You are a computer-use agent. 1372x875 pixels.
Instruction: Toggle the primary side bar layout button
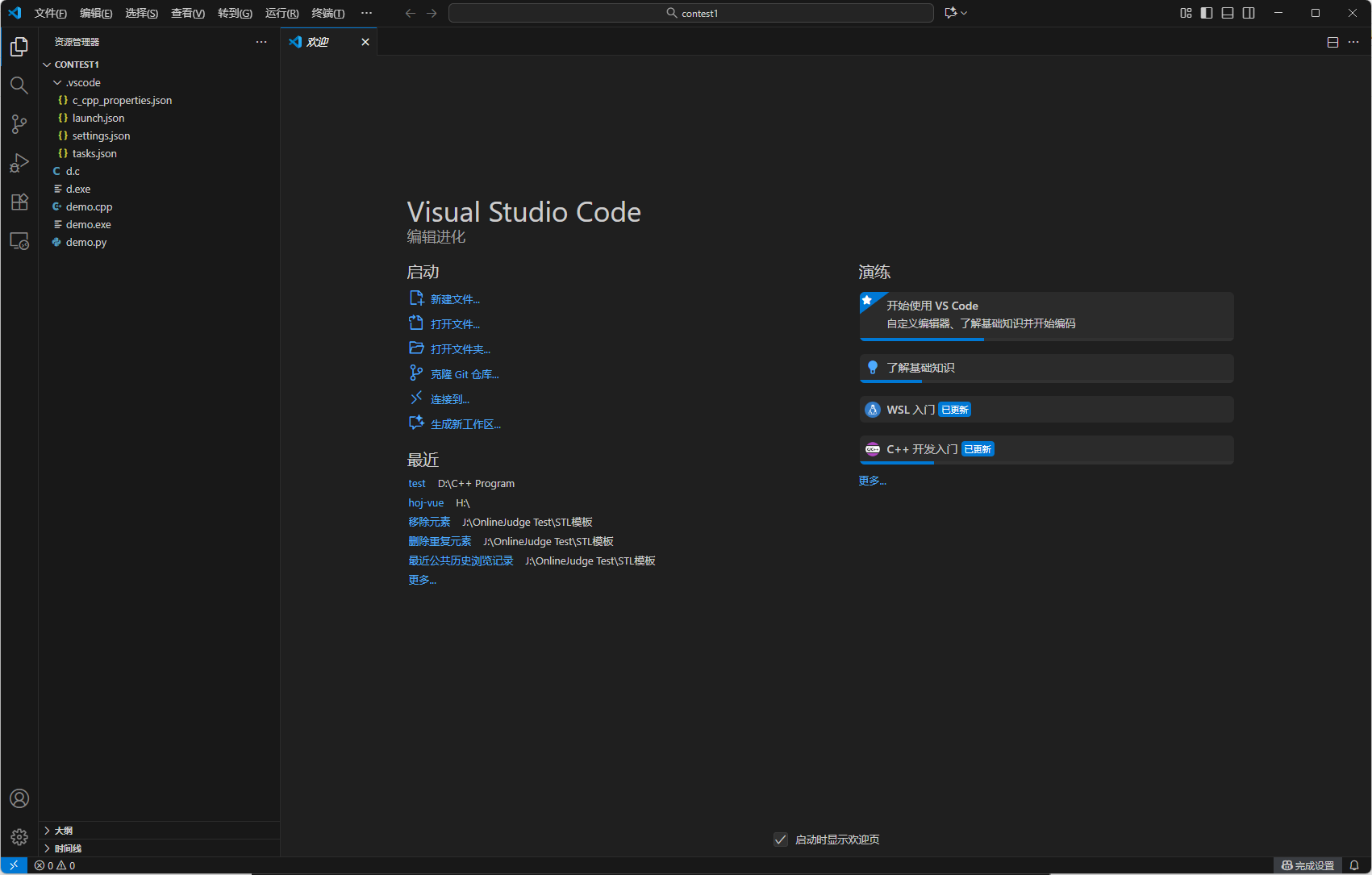(x=1207, y=13)
